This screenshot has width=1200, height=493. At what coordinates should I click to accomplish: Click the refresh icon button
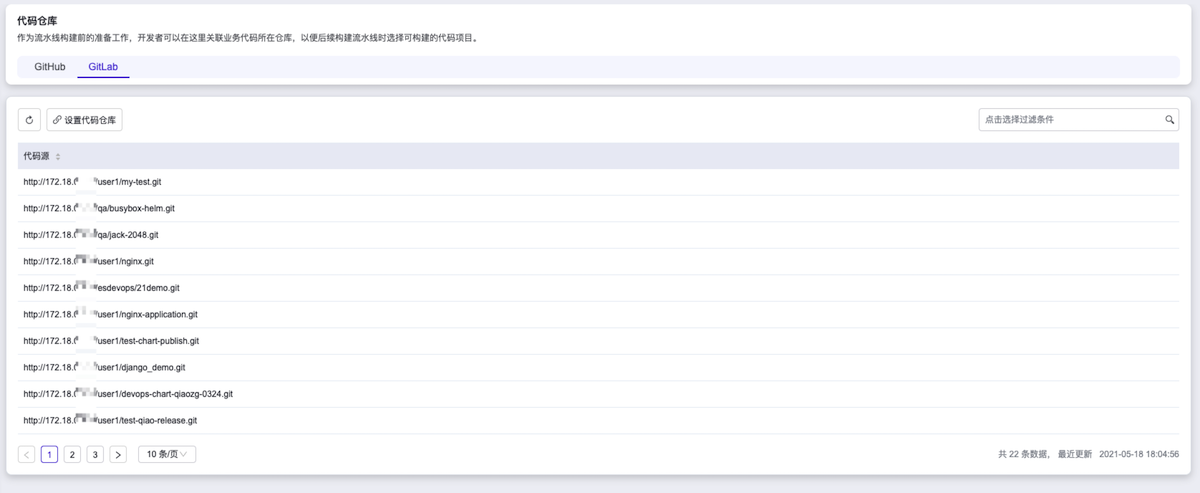pos(29,120)
